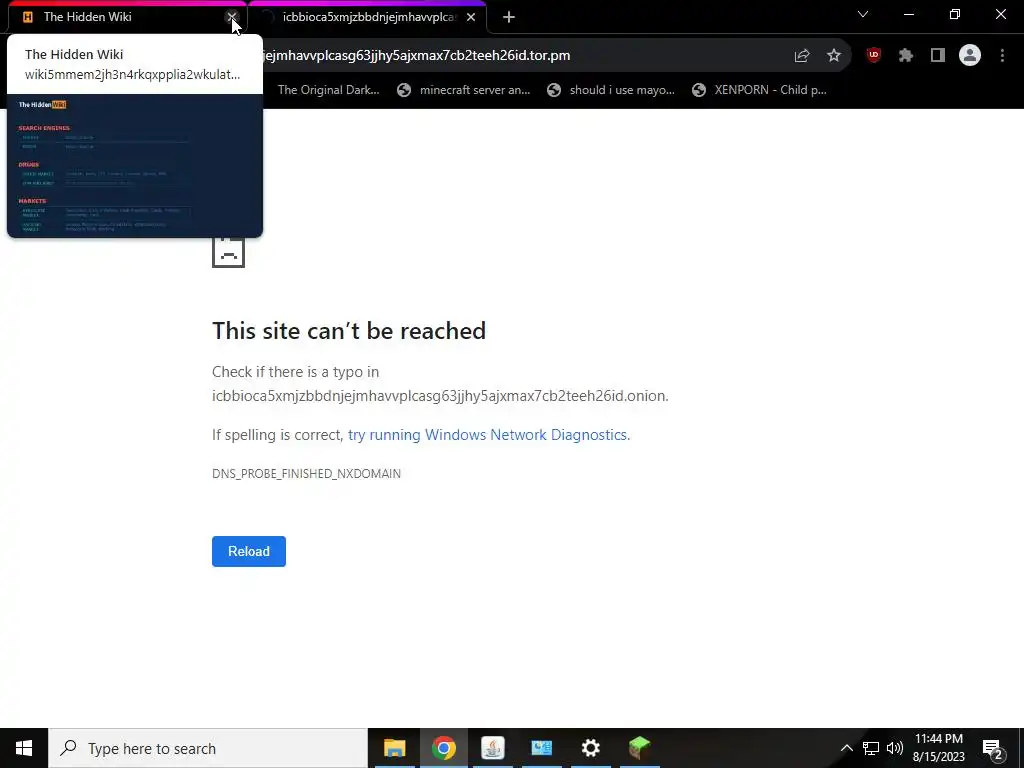The width and height of the screenshot is (1024, 768).
Task: Click the Hidden Wiki tab preview thumbnail
Action: tap(135, 166)
